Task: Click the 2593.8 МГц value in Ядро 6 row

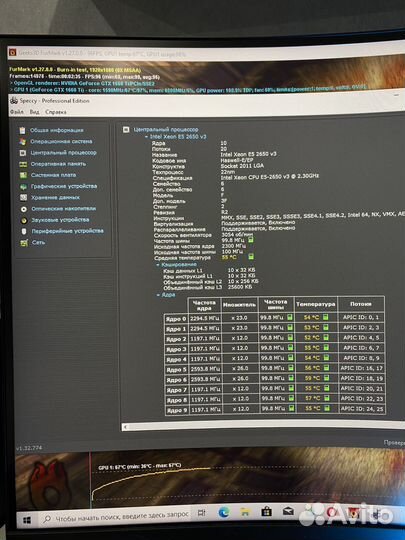Action: (x=205, y=379)
